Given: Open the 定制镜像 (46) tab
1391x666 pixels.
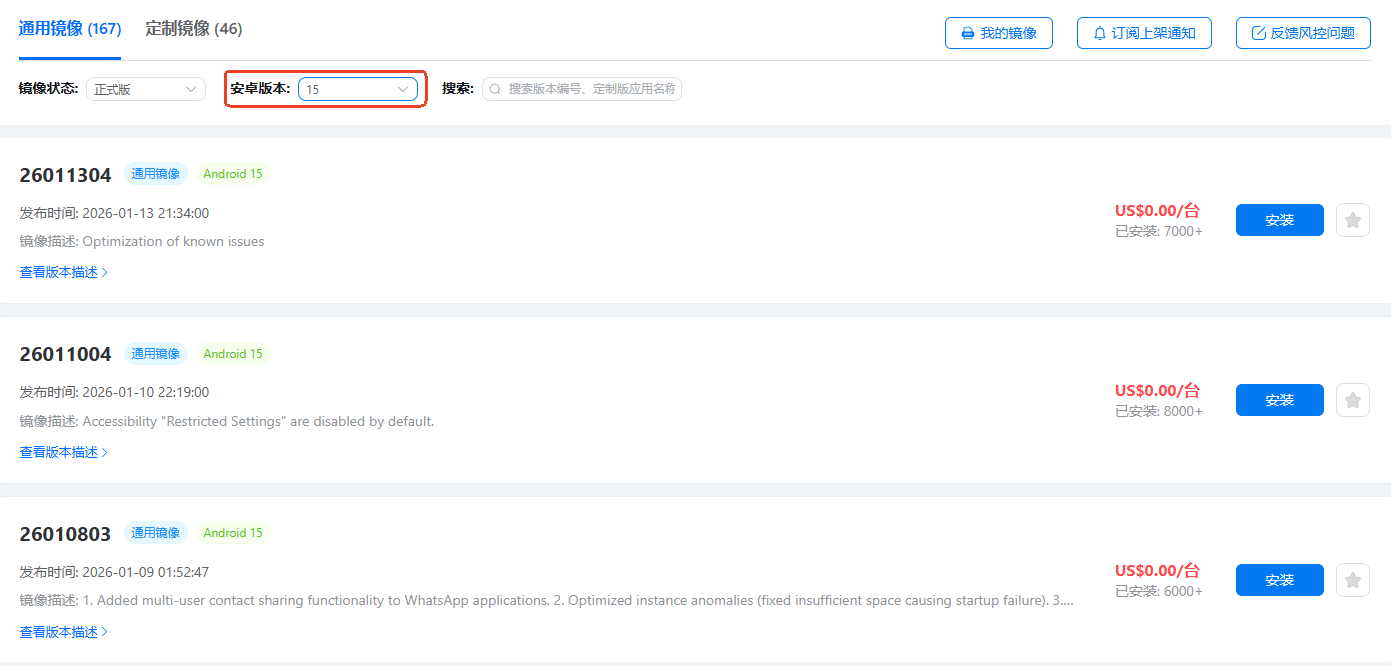Looking at the screenshot, I should (194, 29).
